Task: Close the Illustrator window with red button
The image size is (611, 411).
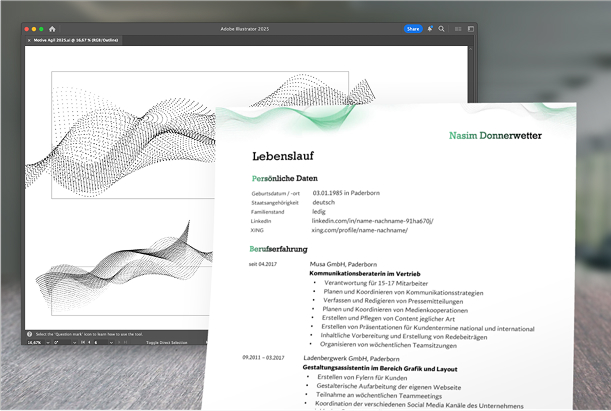Action: (x=26, y=29)
